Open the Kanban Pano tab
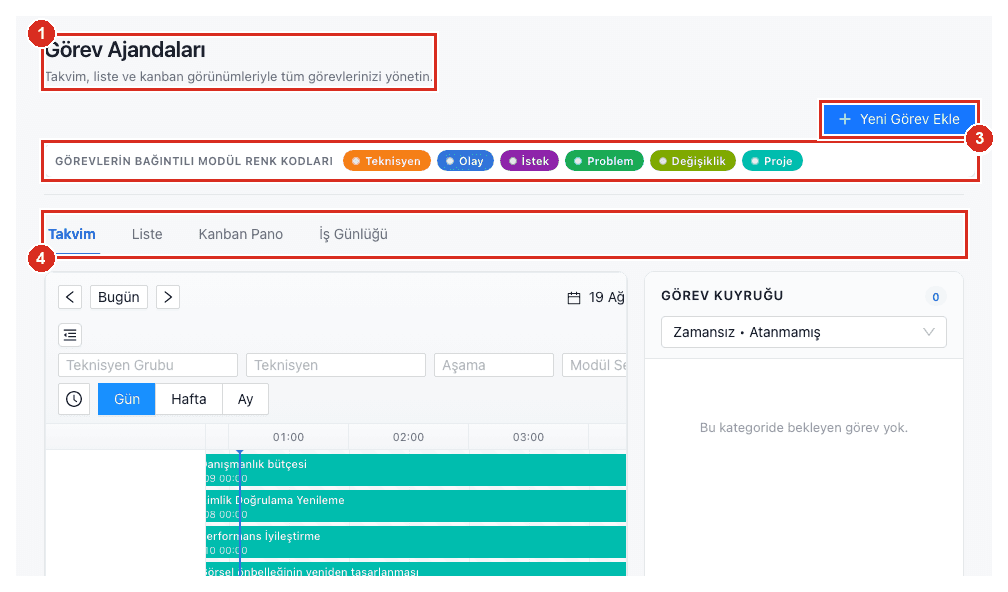The height and width of the screenshot is (592, 1008). coord(240,234)
